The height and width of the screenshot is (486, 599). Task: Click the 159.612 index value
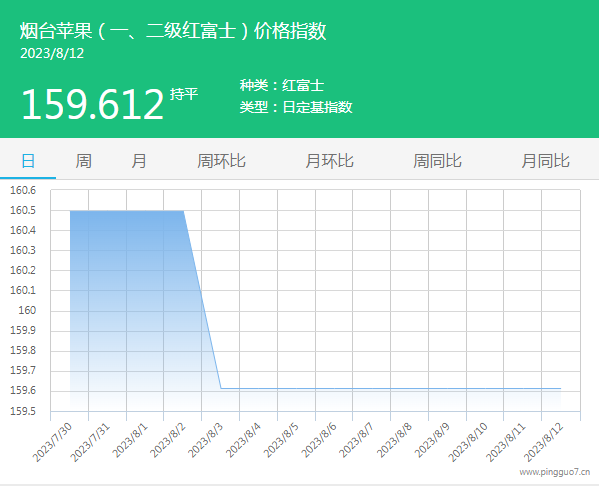93,104
